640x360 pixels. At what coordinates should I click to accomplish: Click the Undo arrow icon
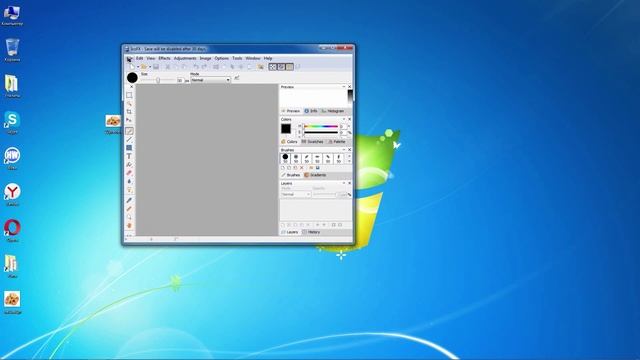pyautogui.click(x=196, y=67)
